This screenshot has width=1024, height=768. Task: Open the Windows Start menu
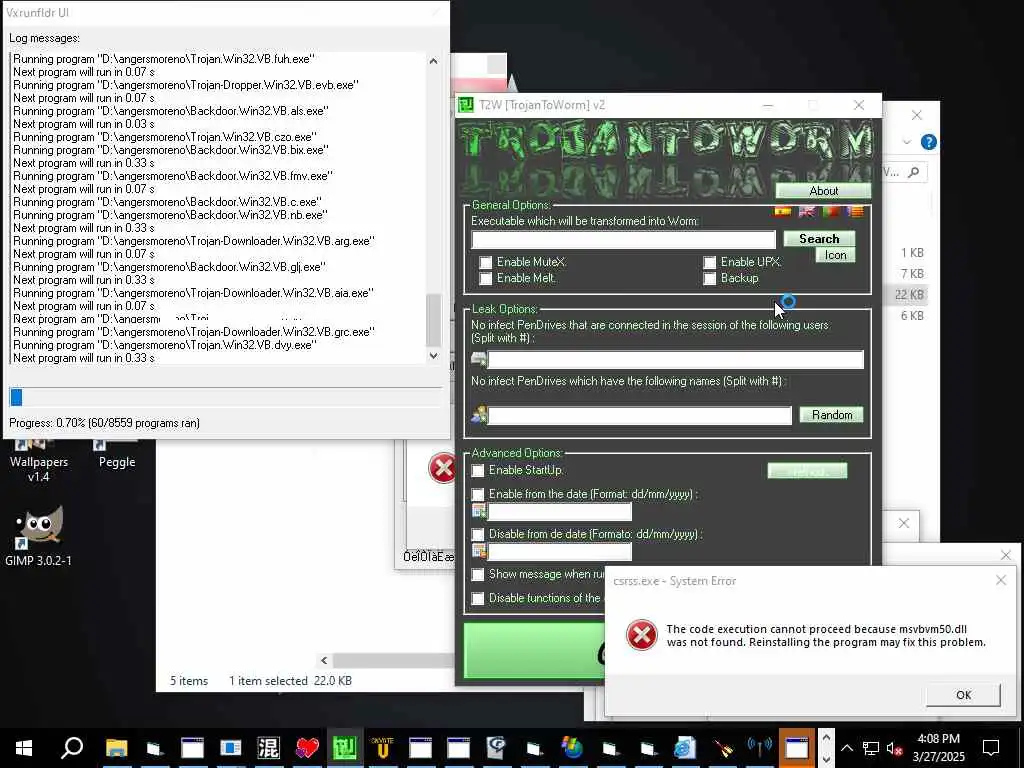click(24, 748)
